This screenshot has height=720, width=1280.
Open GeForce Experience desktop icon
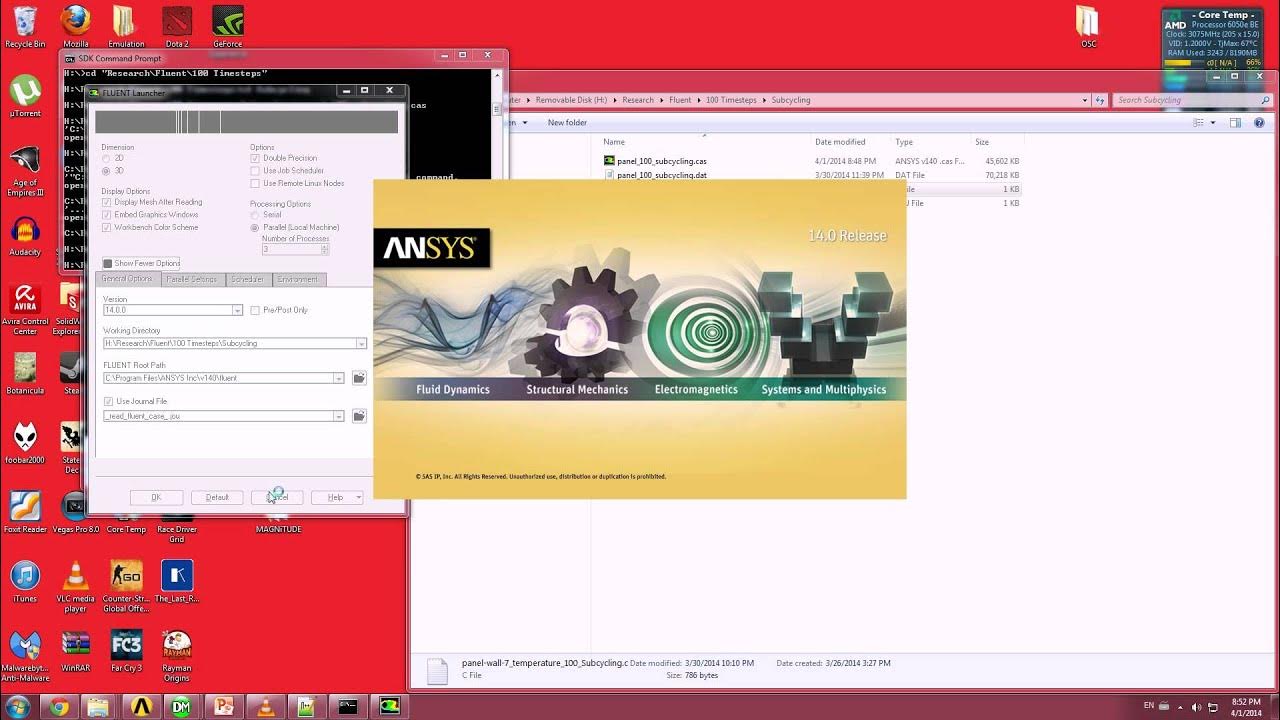228,27
